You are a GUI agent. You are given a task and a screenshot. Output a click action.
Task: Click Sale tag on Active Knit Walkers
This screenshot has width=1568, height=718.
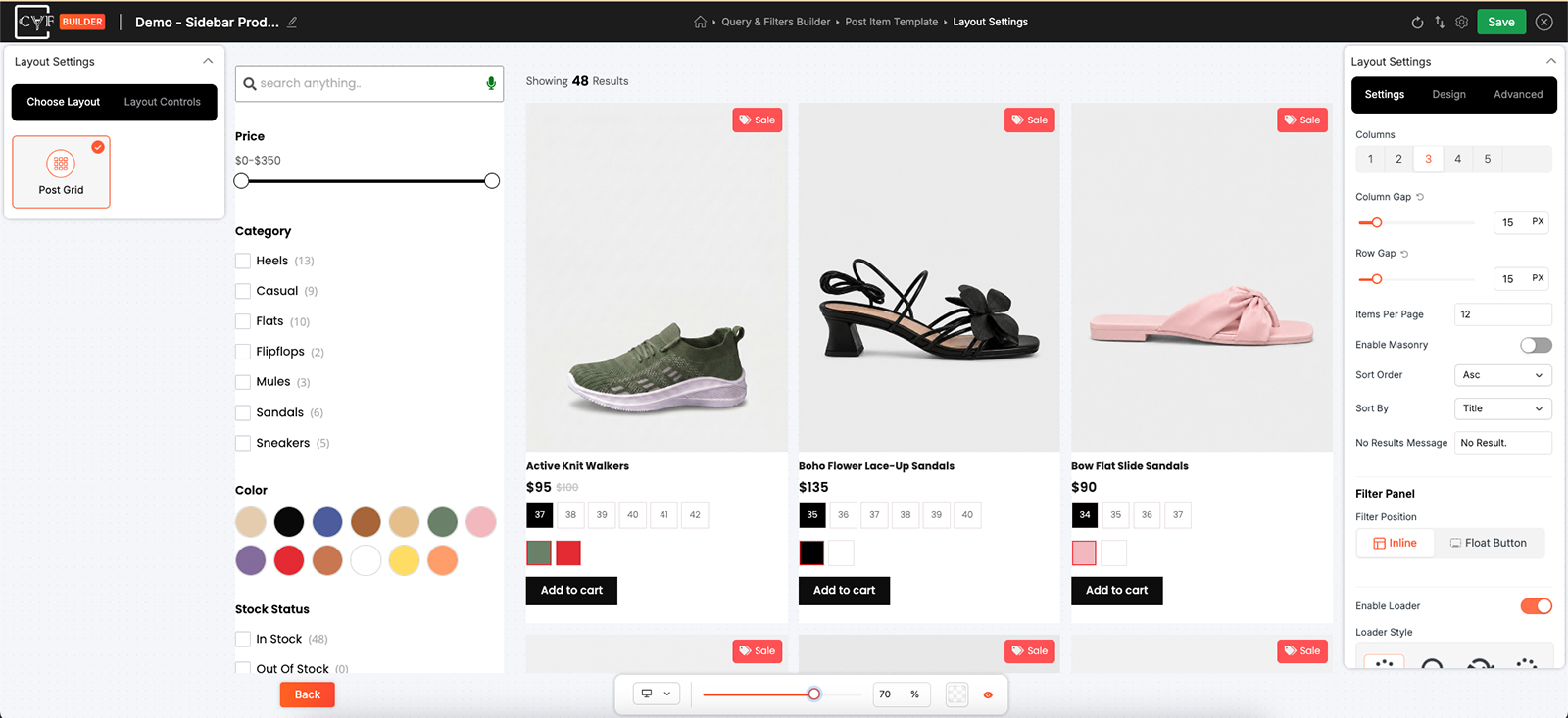[x=758, y=120]
